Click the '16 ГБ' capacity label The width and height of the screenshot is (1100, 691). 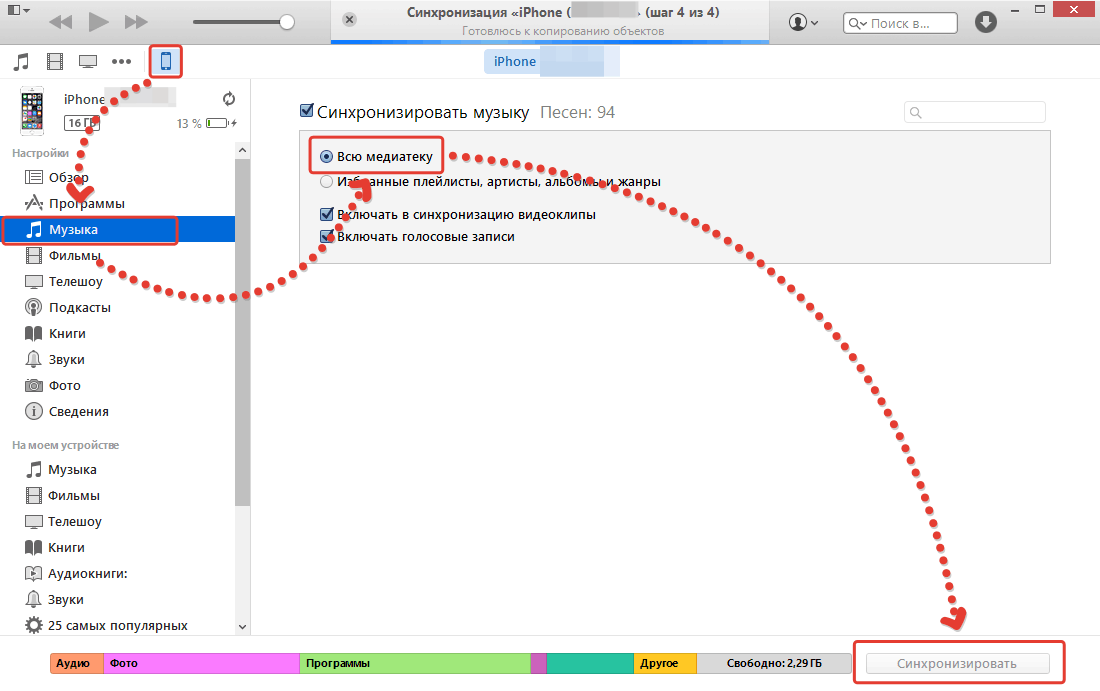(82, 123)
